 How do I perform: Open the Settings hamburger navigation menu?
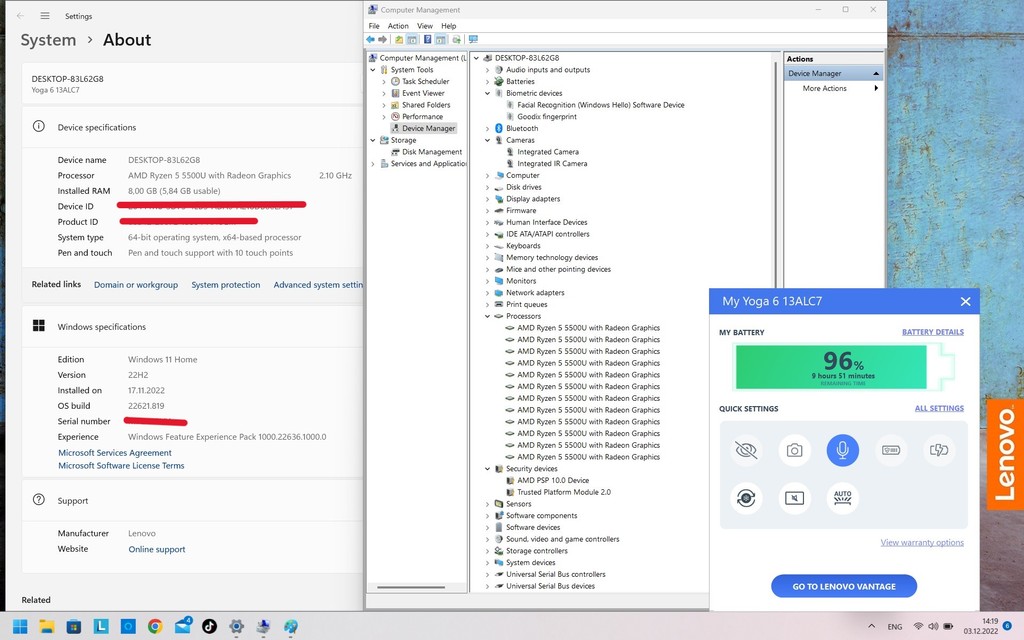click(x=45, y=16)
